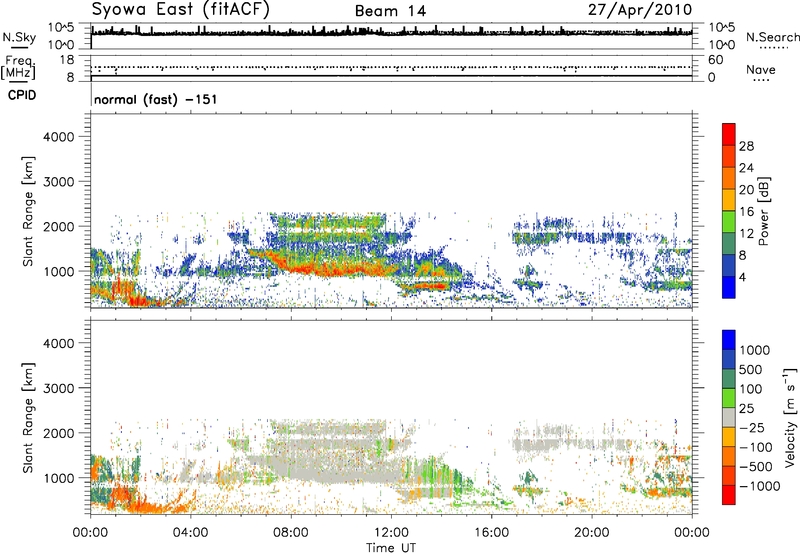Click the '28' label on power colorbar
Viewport: 800px width, 554px height.
pos(746,146)
